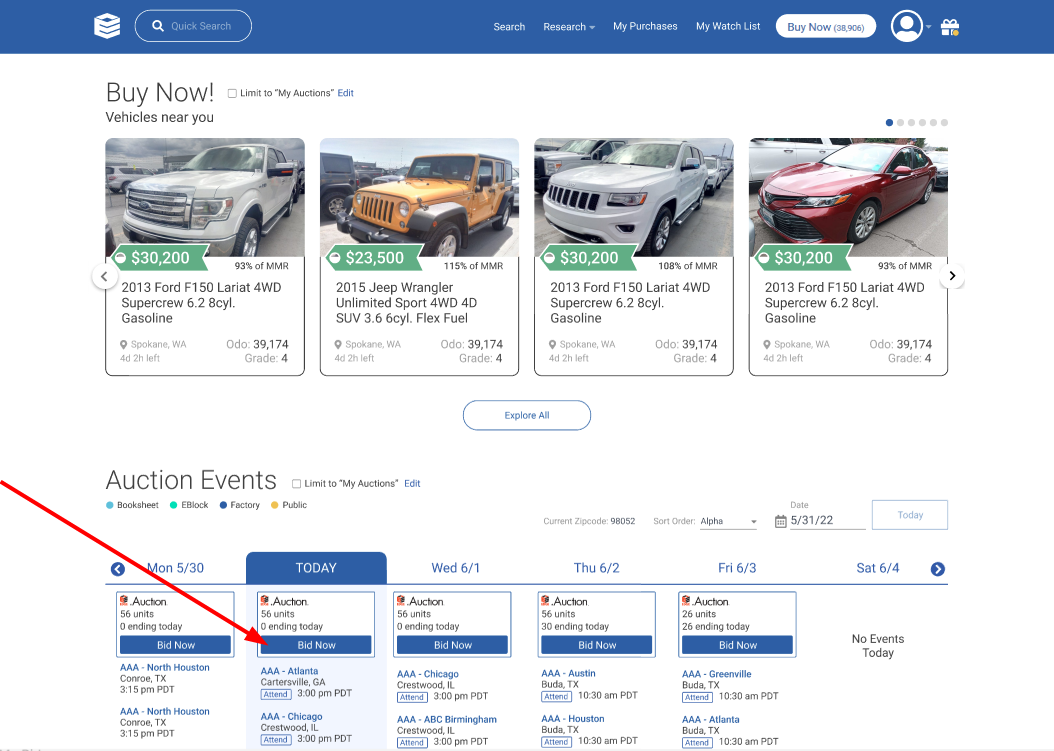Click the magnifier icon in Quick Search
This screenshot has height=751, width=1054.
[x=158, y=26]
